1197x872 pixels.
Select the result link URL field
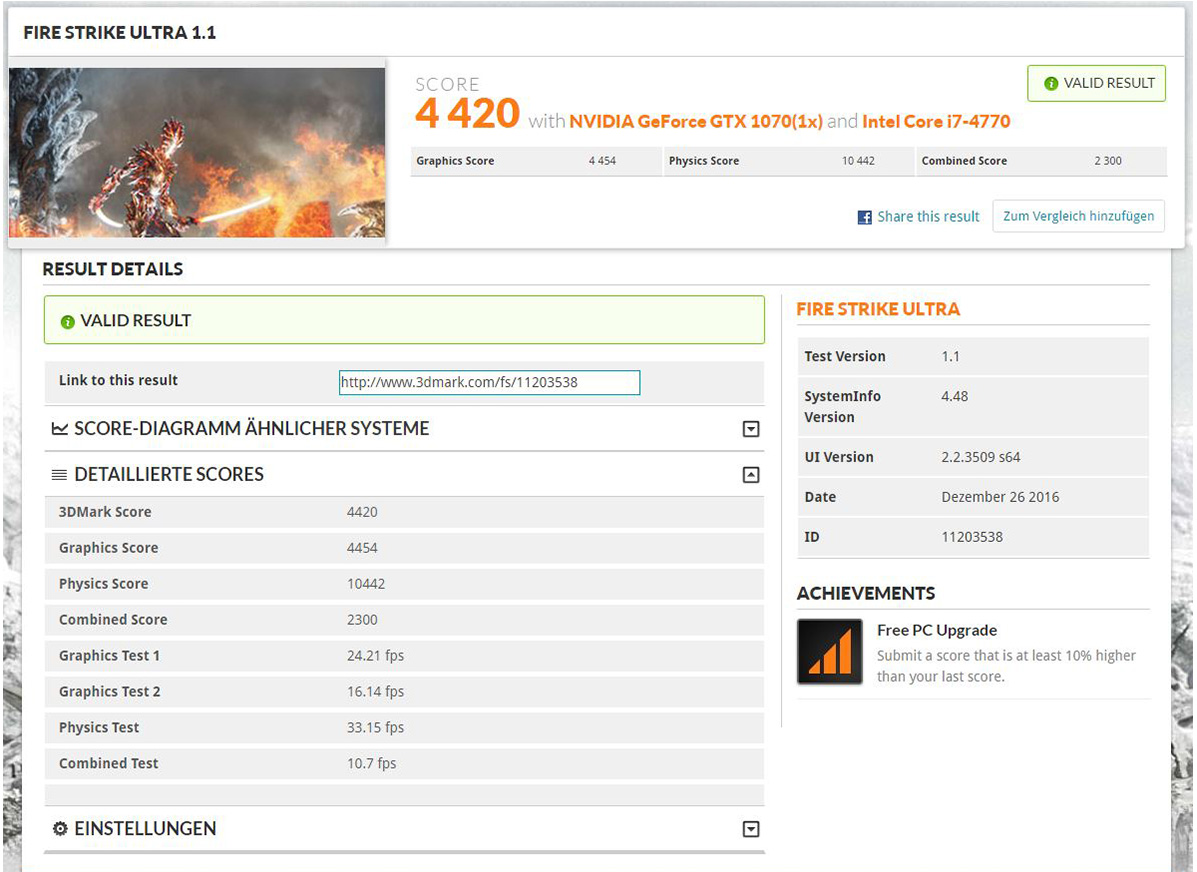pyautogui.click(x=489, y=383)
